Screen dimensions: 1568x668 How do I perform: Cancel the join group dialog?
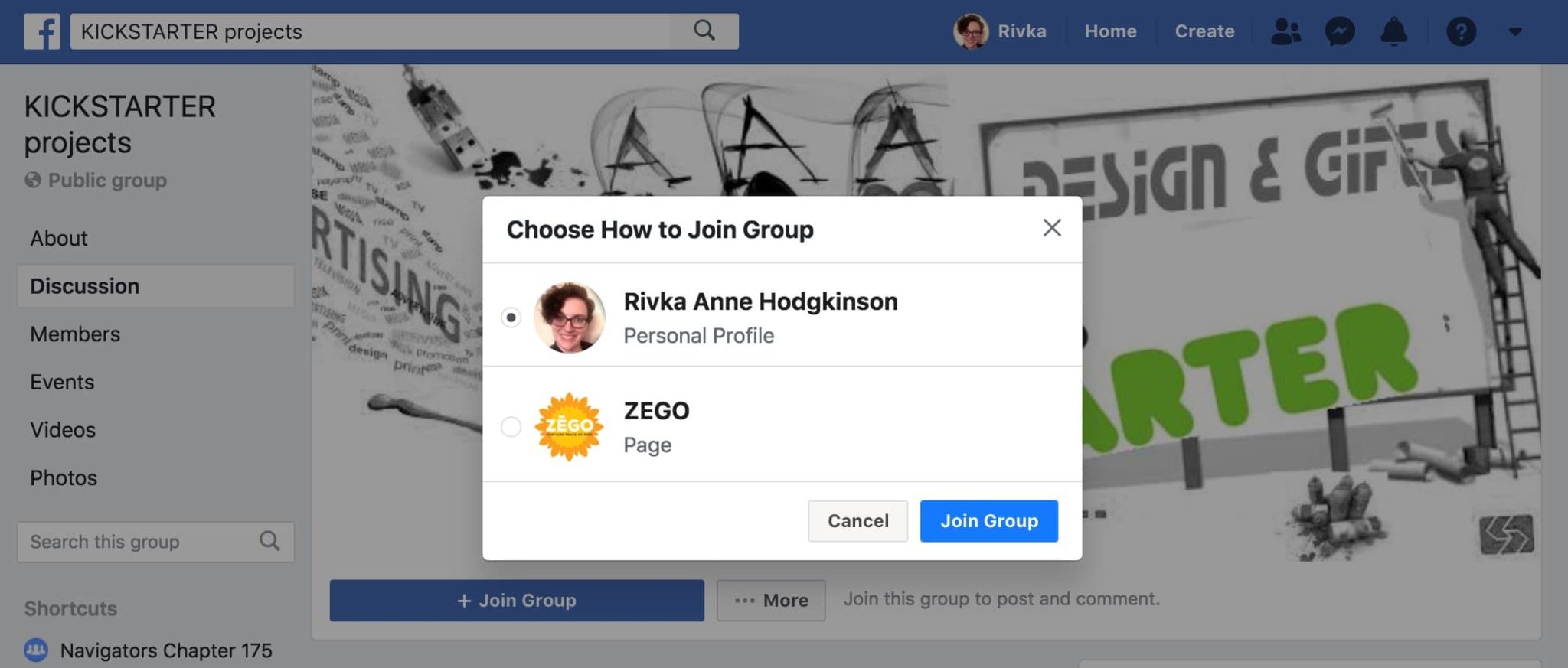857,521
